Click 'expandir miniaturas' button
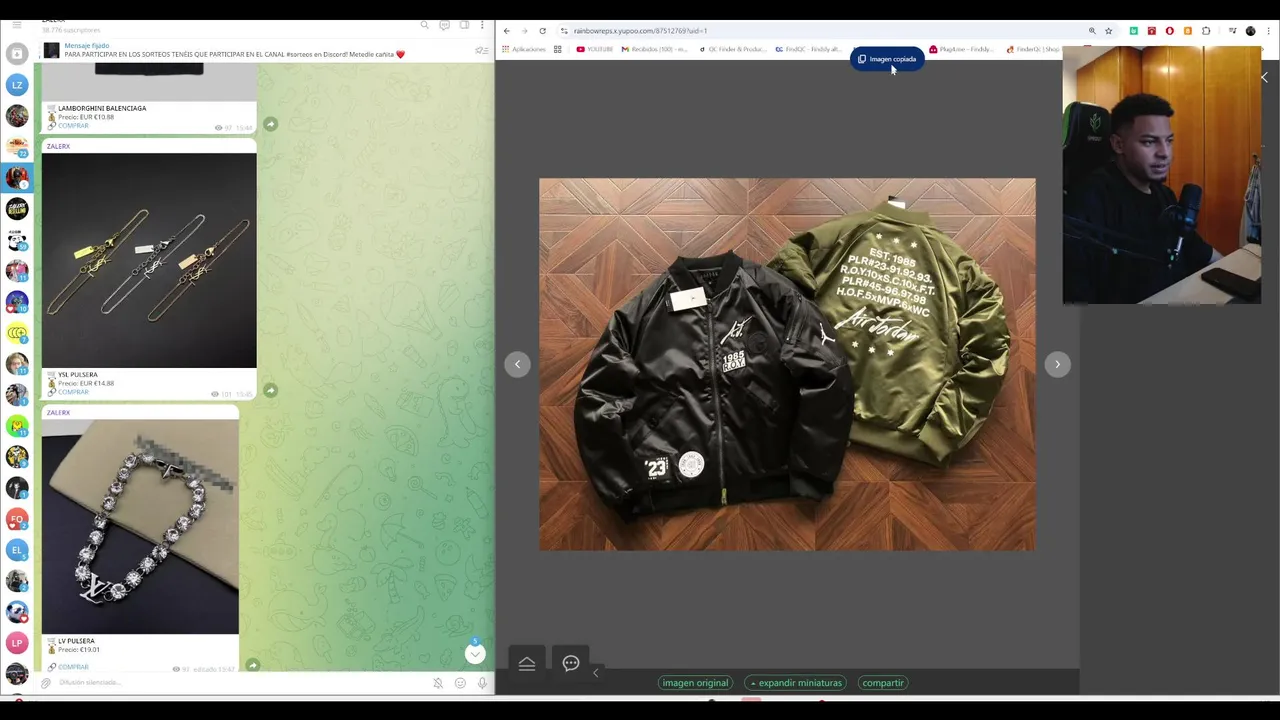Viewport: 1280px width, 720px height. (796, 683)
